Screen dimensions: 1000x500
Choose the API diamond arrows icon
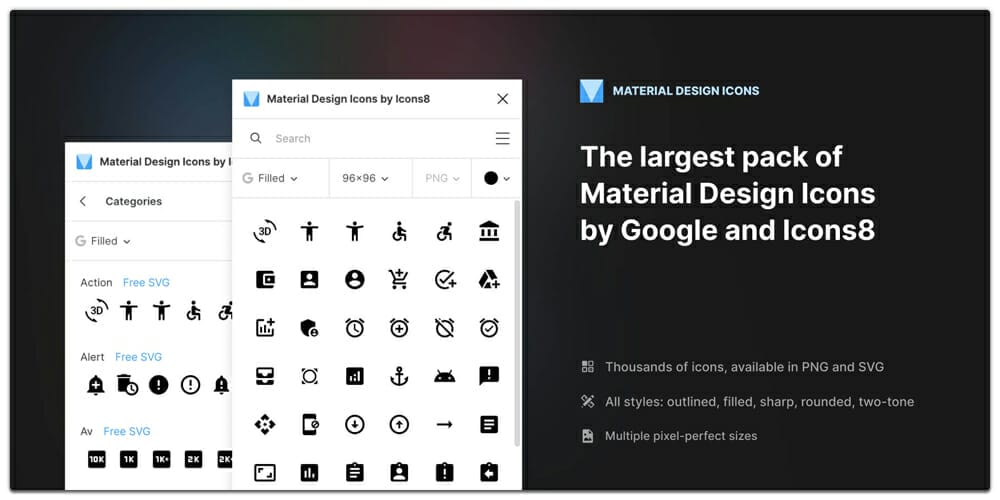(x=265, y=425)
